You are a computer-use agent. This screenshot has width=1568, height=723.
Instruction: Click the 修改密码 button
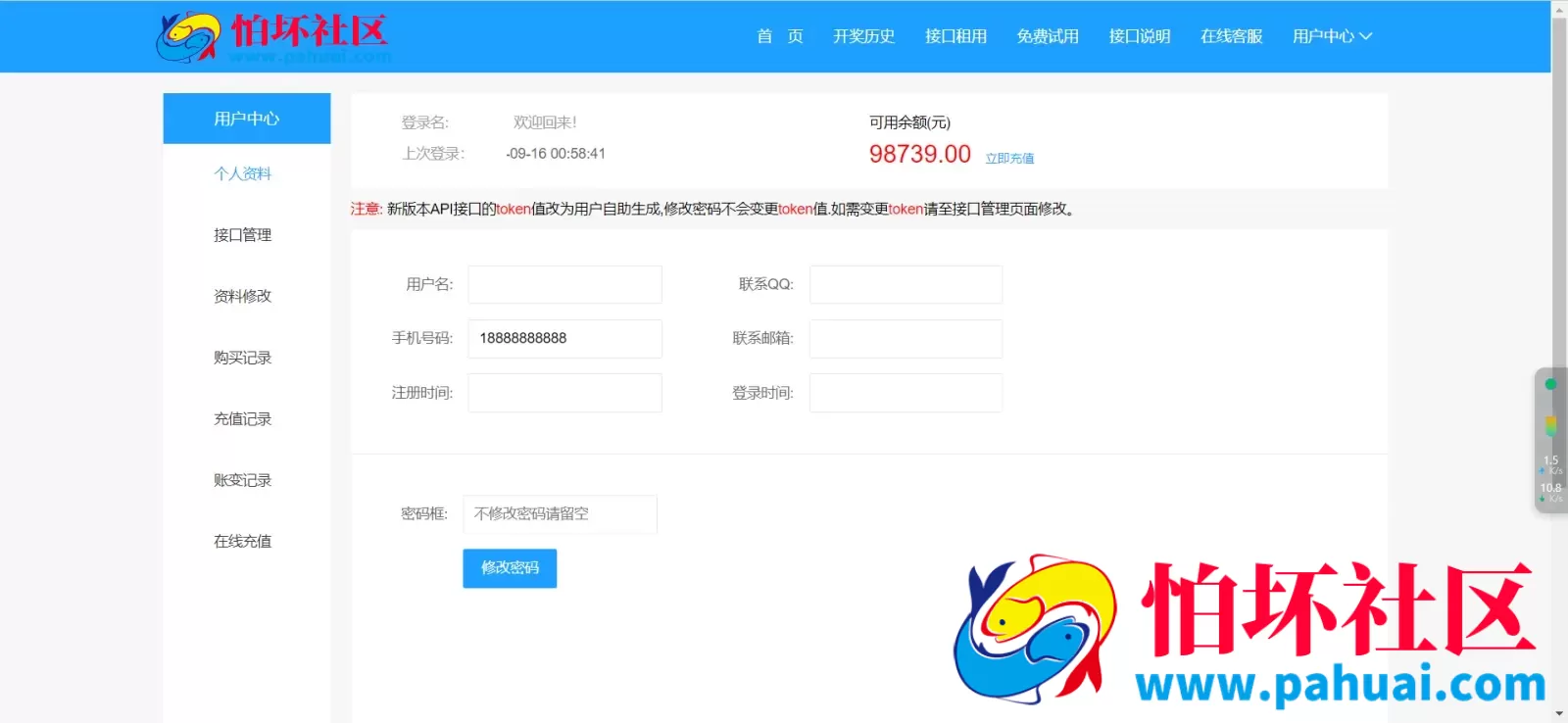click(510, 568)
